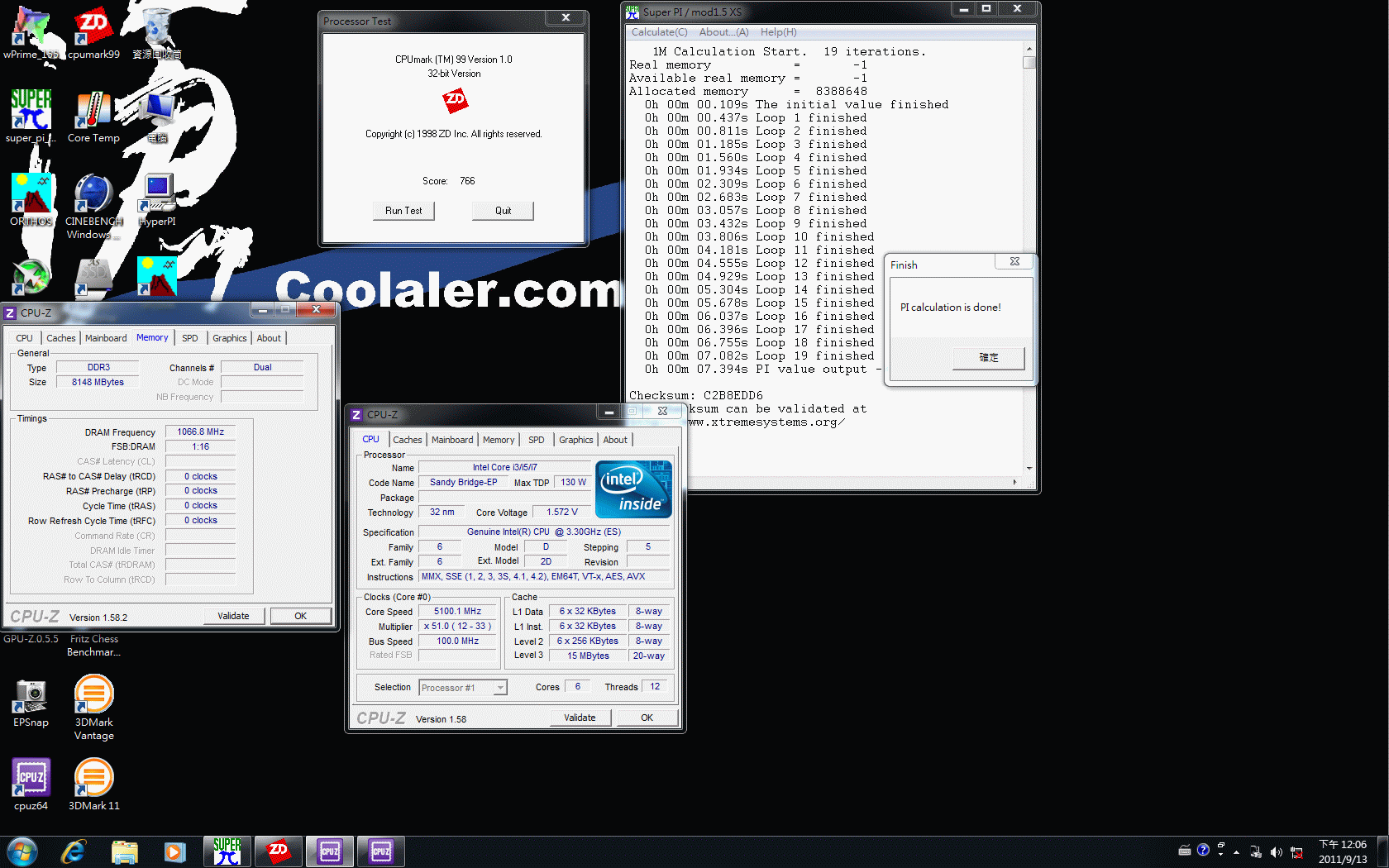The image size is (1389, 868).
Task: Click the DRAM Frequency value 1066.8 MHz
Action: (x=200, y=432)
